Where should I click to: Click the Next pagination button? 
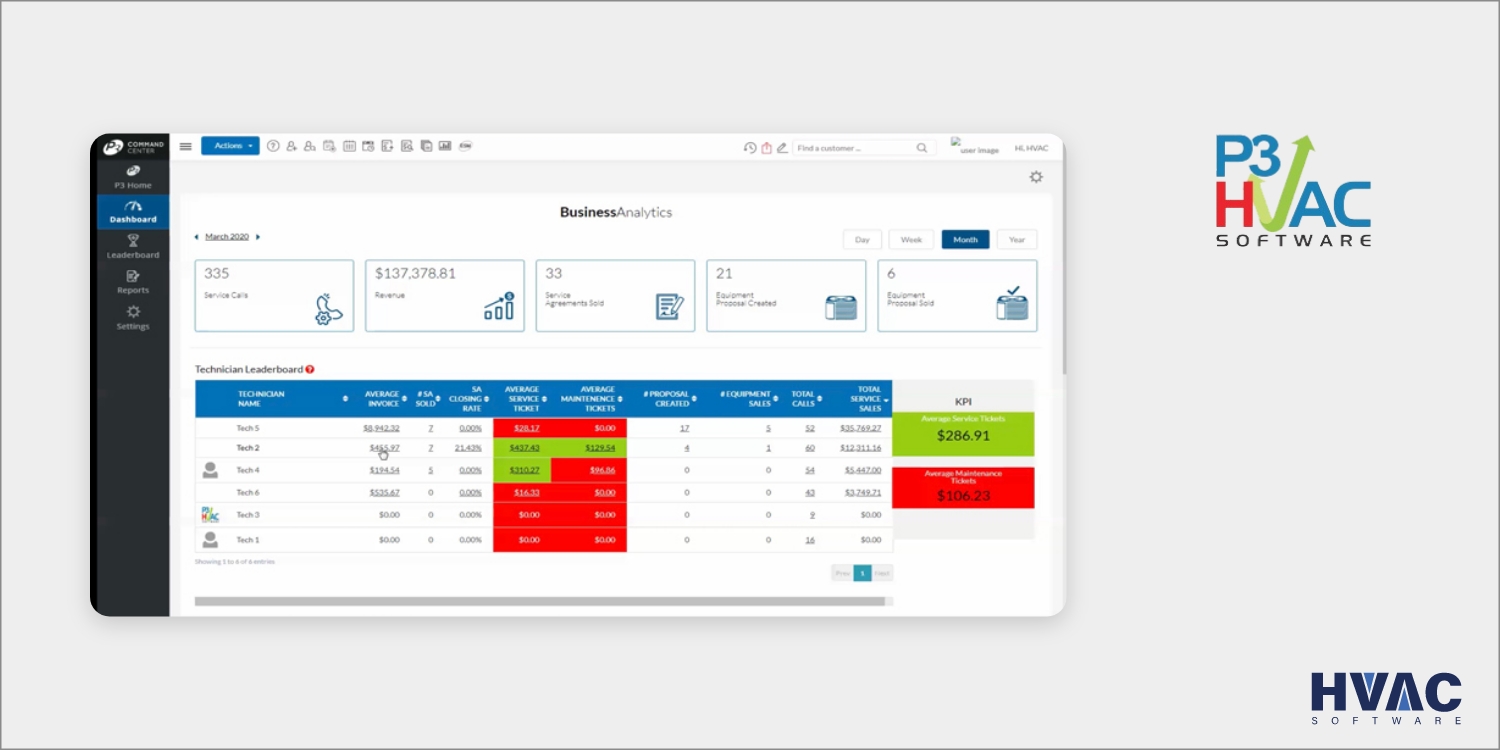882,573
